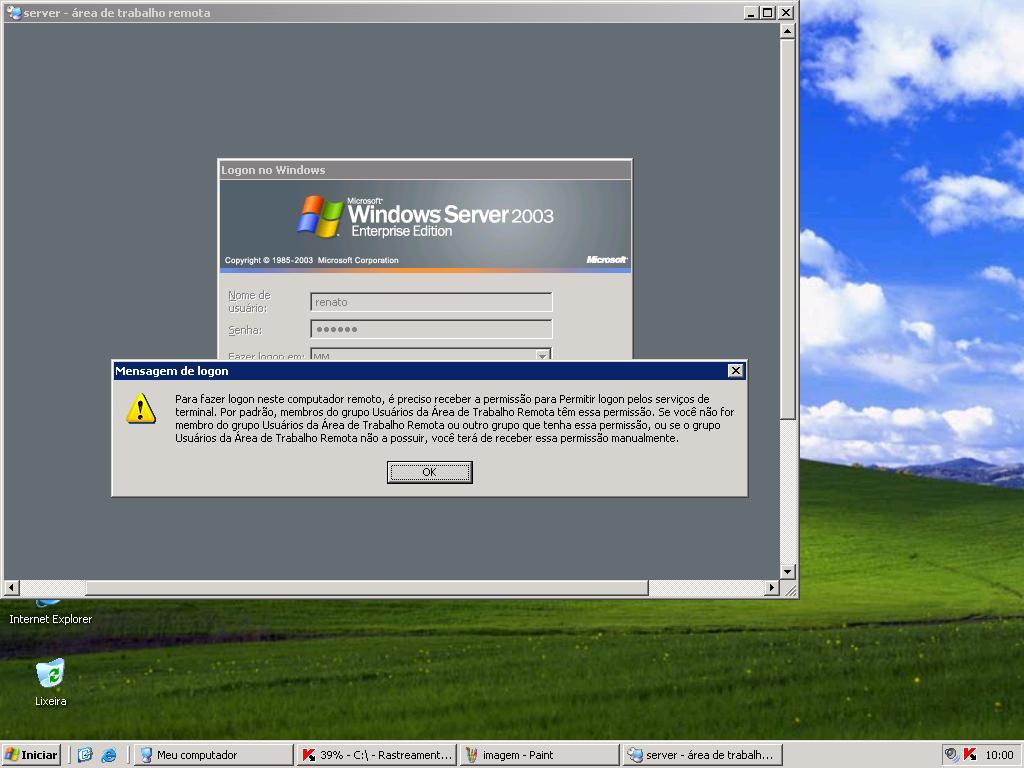Click the Windows flag logo in the logon banner

coord(320,216)
